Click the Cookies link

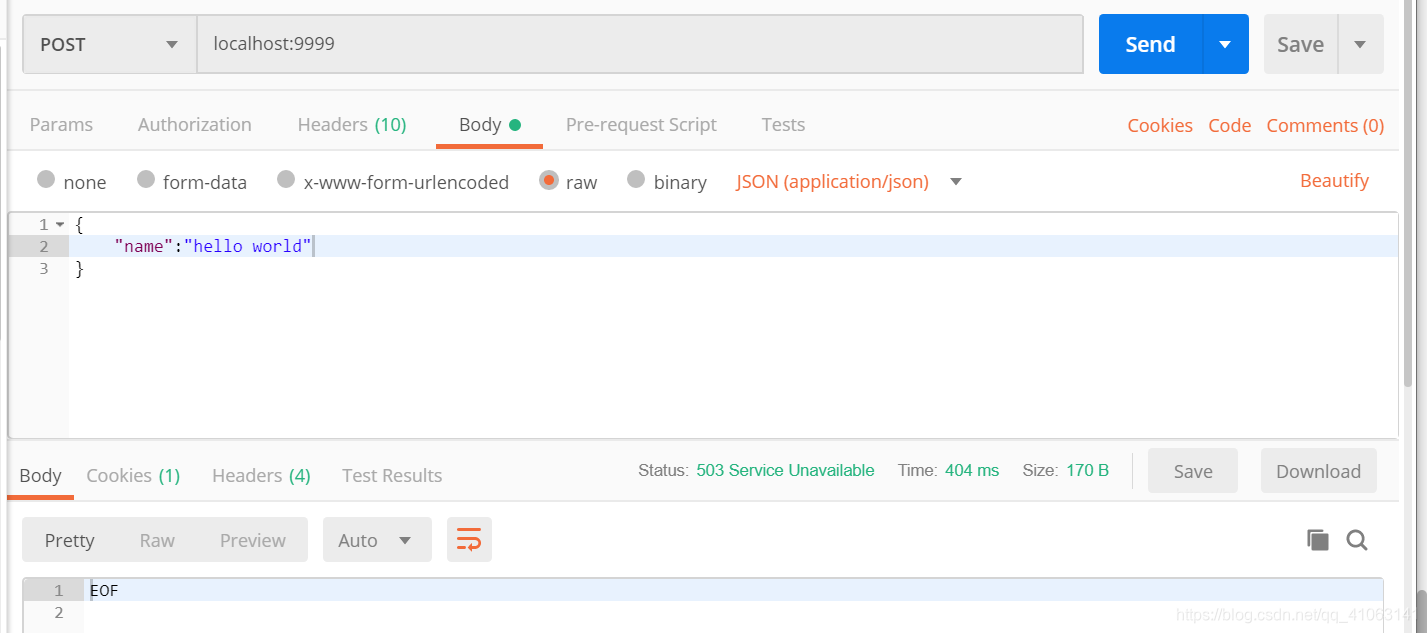tap(1160, 125)
